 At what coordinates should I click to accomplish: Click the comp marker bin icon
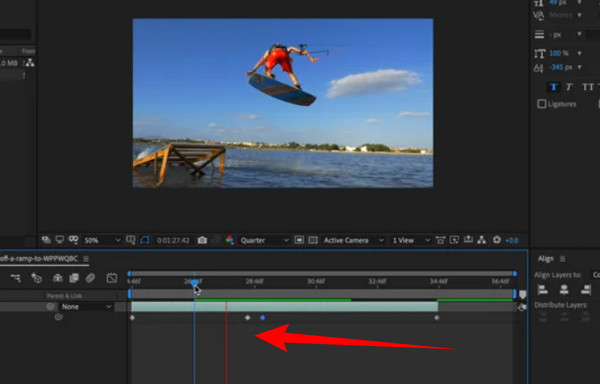(522, 294)
